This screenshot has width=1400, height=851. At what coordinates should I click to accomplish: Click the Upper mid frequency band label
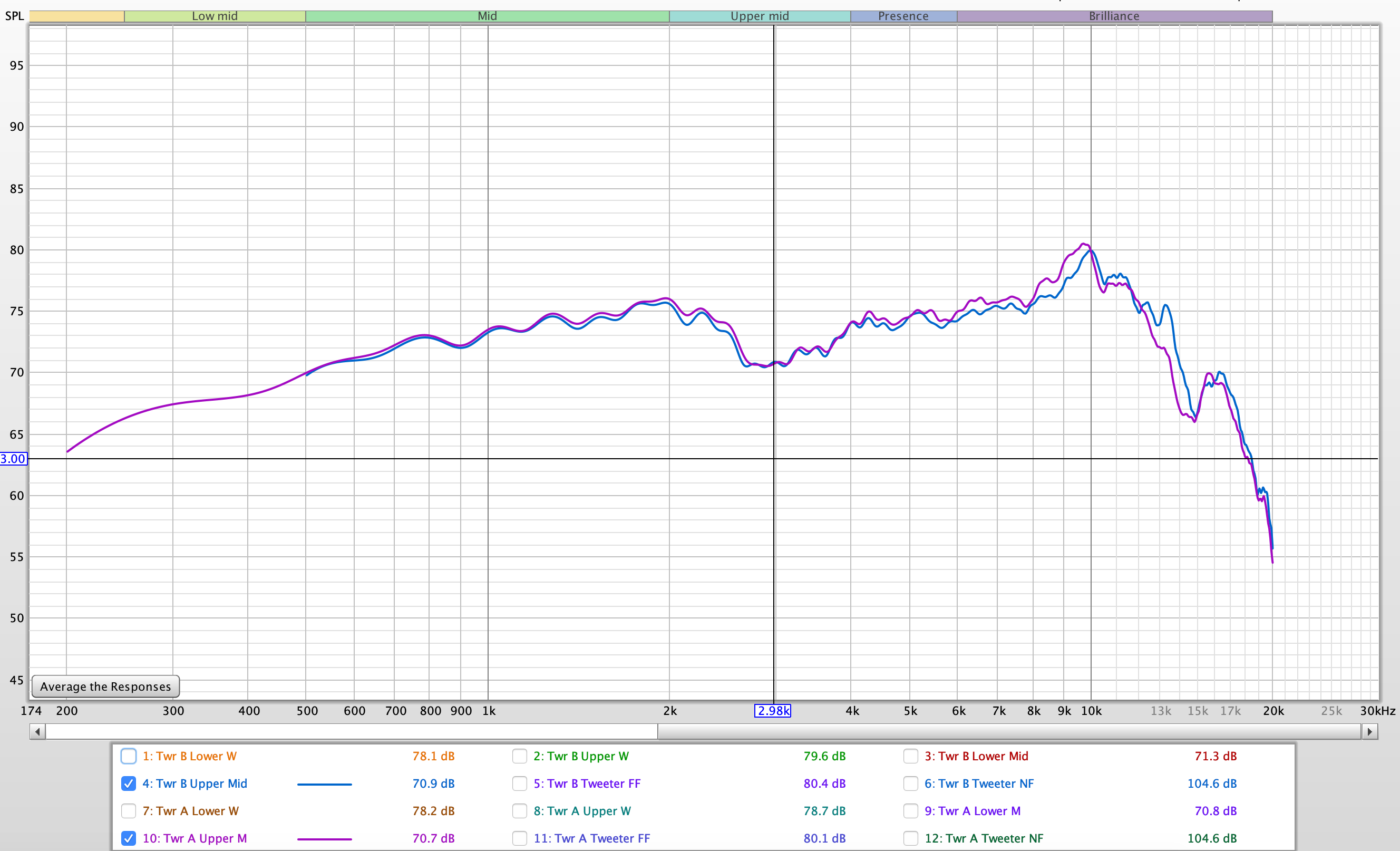pos(760,16)
